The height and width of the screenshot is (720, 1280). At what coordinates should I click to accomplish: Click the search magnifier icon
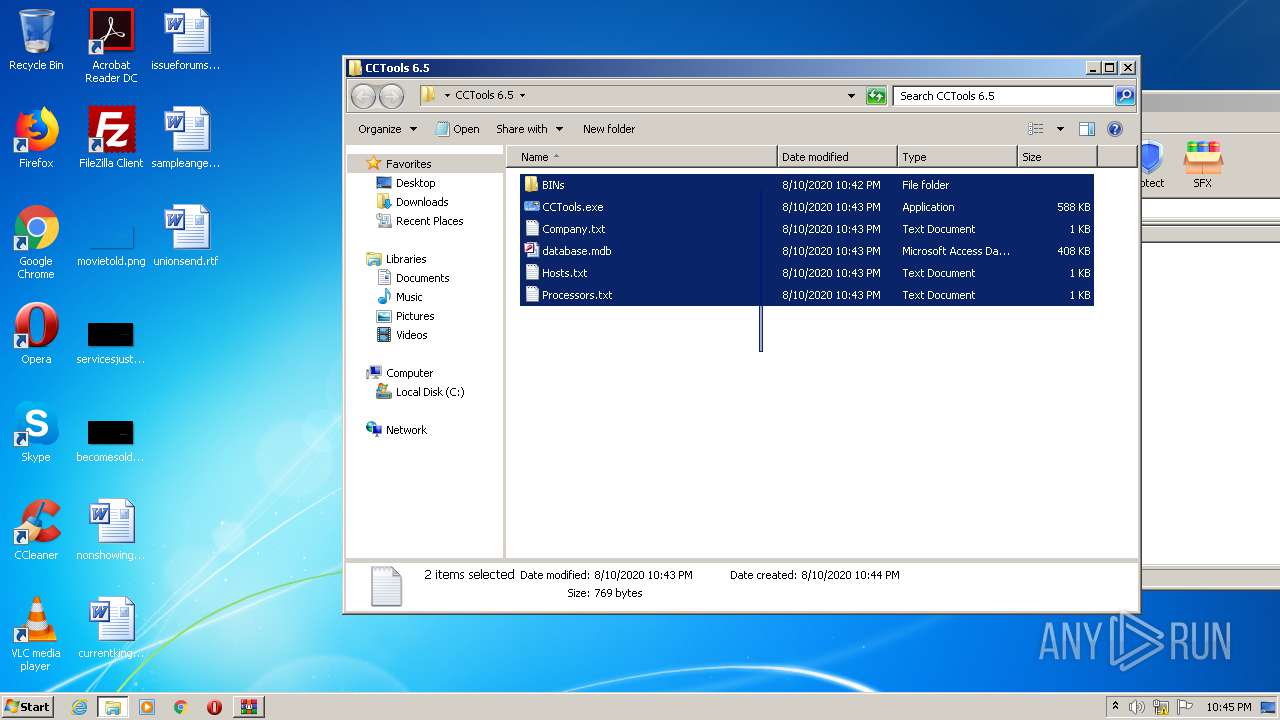(x=1125, y=96)
